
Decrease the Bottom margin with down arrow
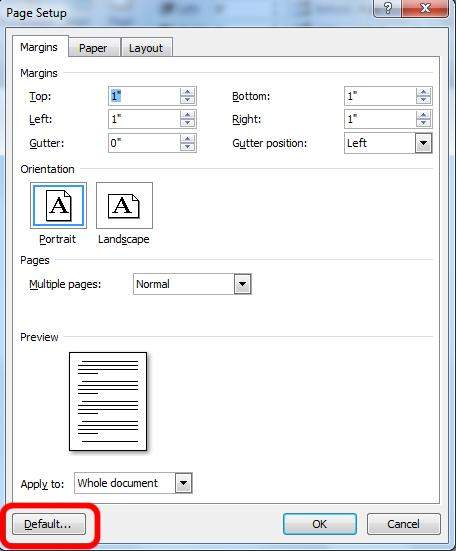click(x=423, y=100)
